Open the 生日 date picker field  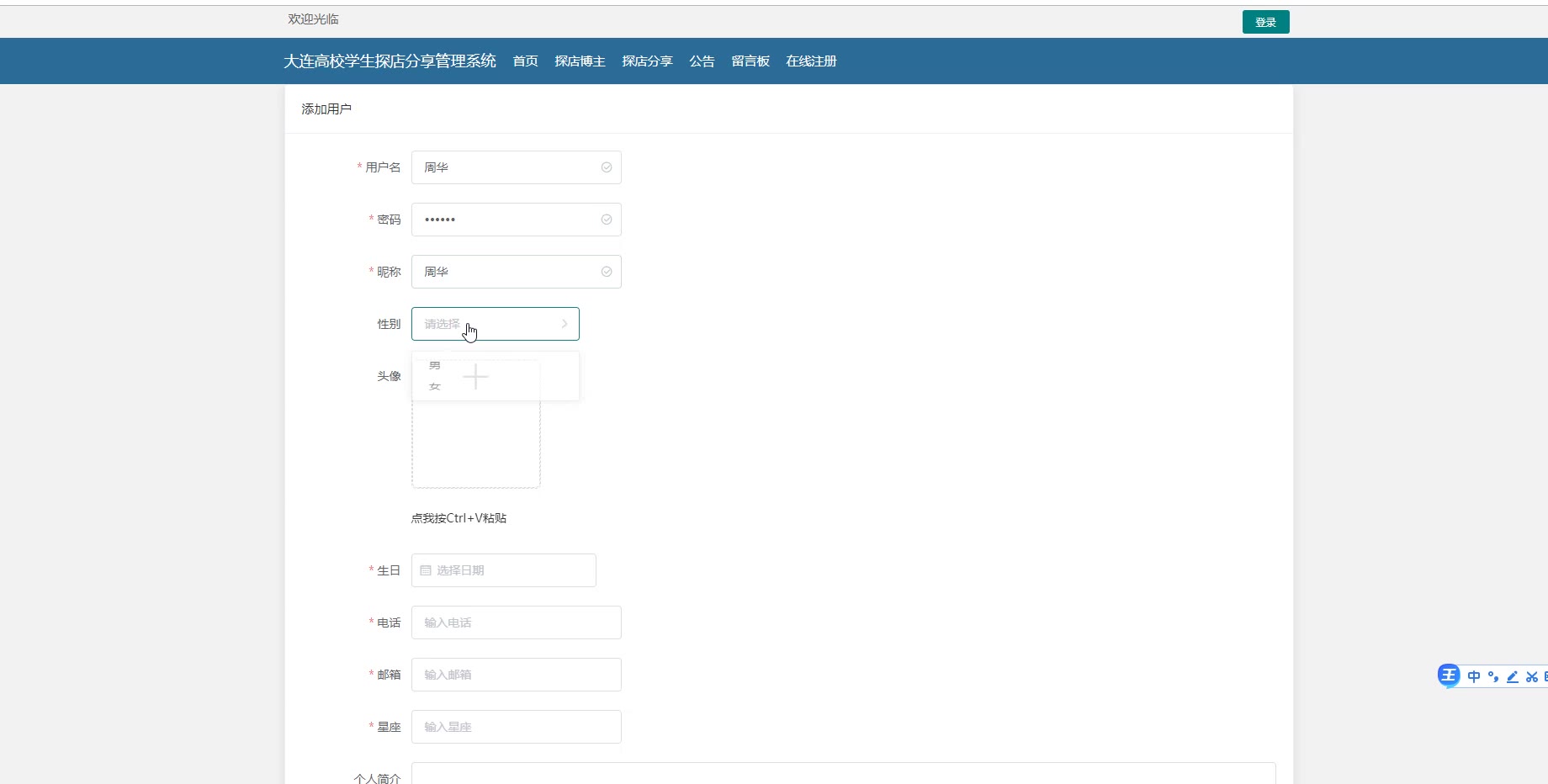coord(503,570)
